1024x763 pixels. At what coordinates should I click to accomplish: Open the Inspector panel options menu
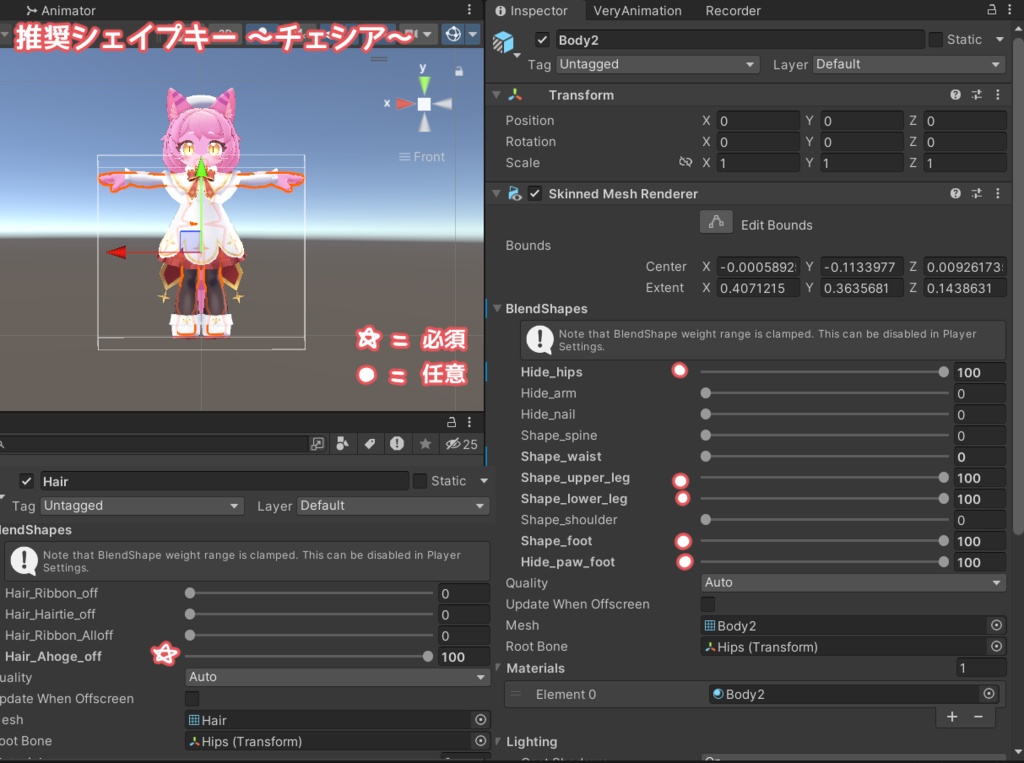1010,9
